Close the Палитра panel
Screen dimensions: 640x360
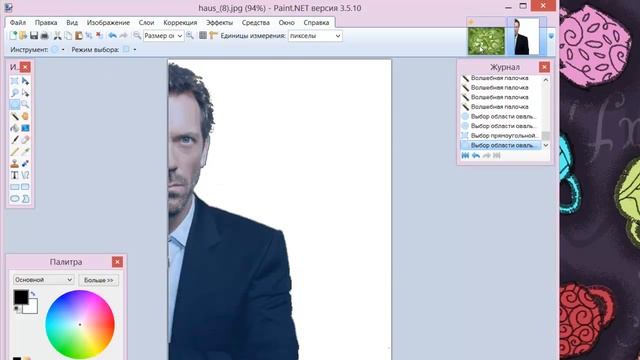(x=117, y=262)
